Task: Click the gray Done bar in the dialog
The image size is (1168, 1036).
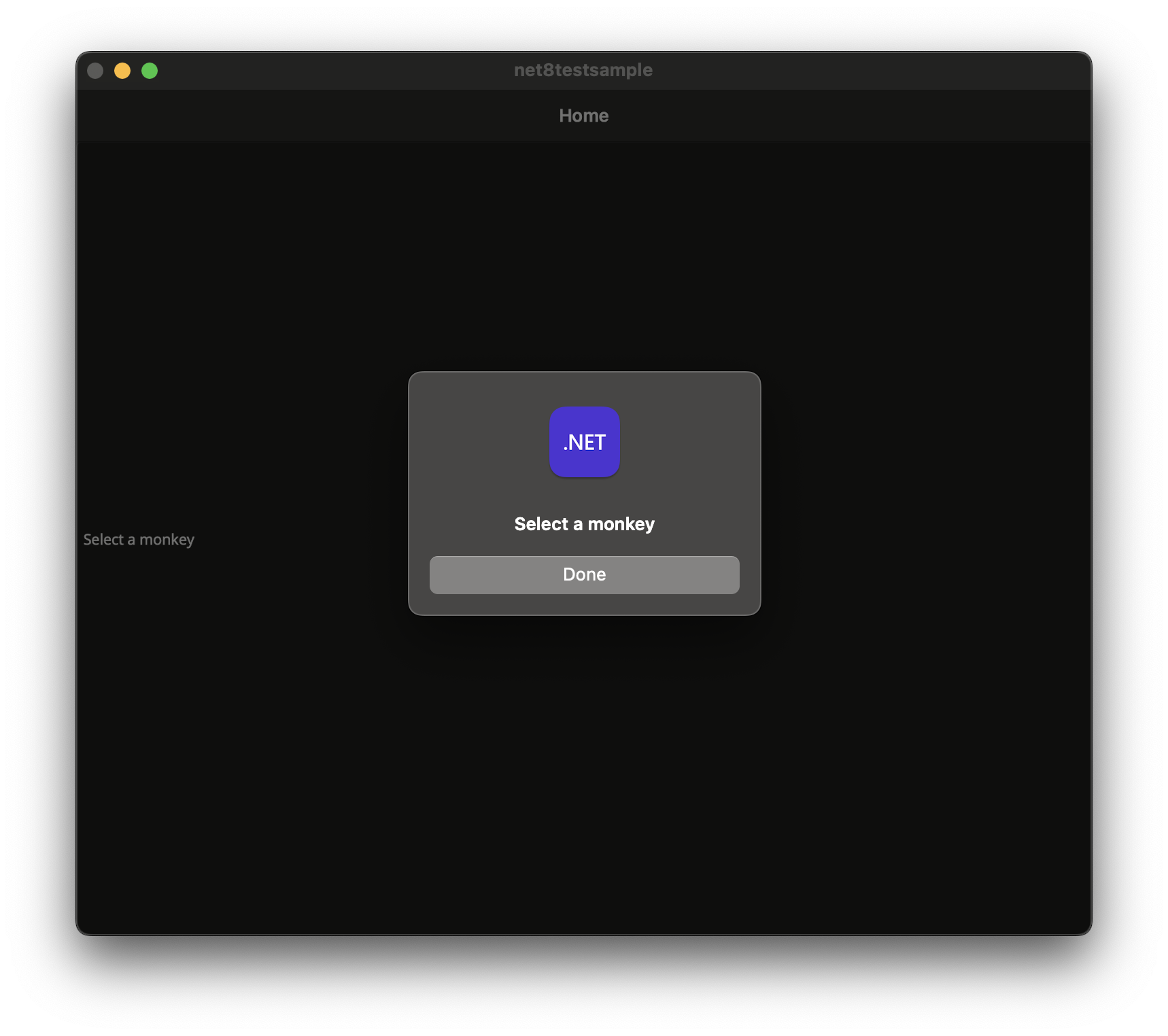Action: (x=584, y=574)
